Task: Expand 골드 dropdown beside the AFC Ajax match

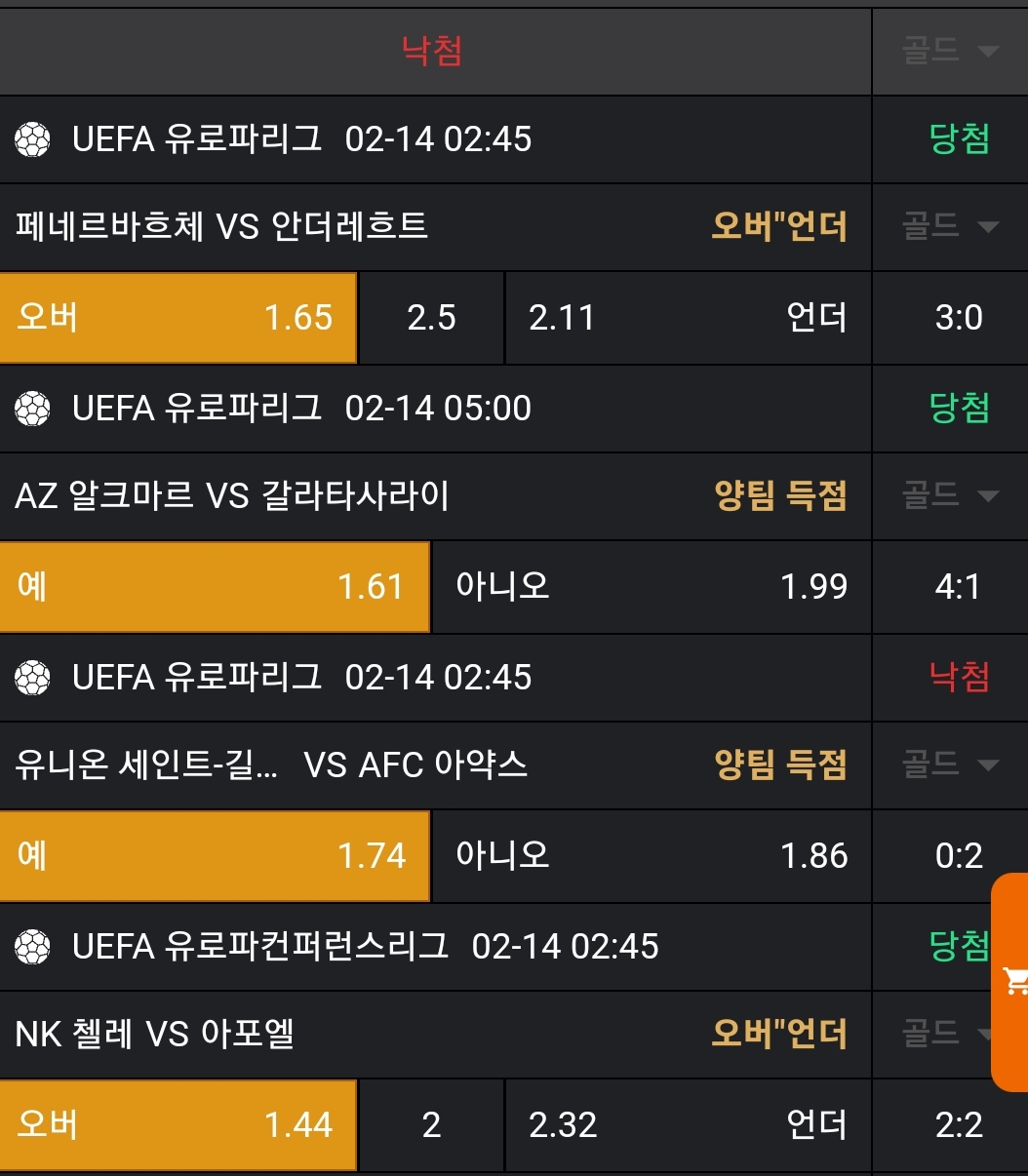Action: [x=950, y=765]
